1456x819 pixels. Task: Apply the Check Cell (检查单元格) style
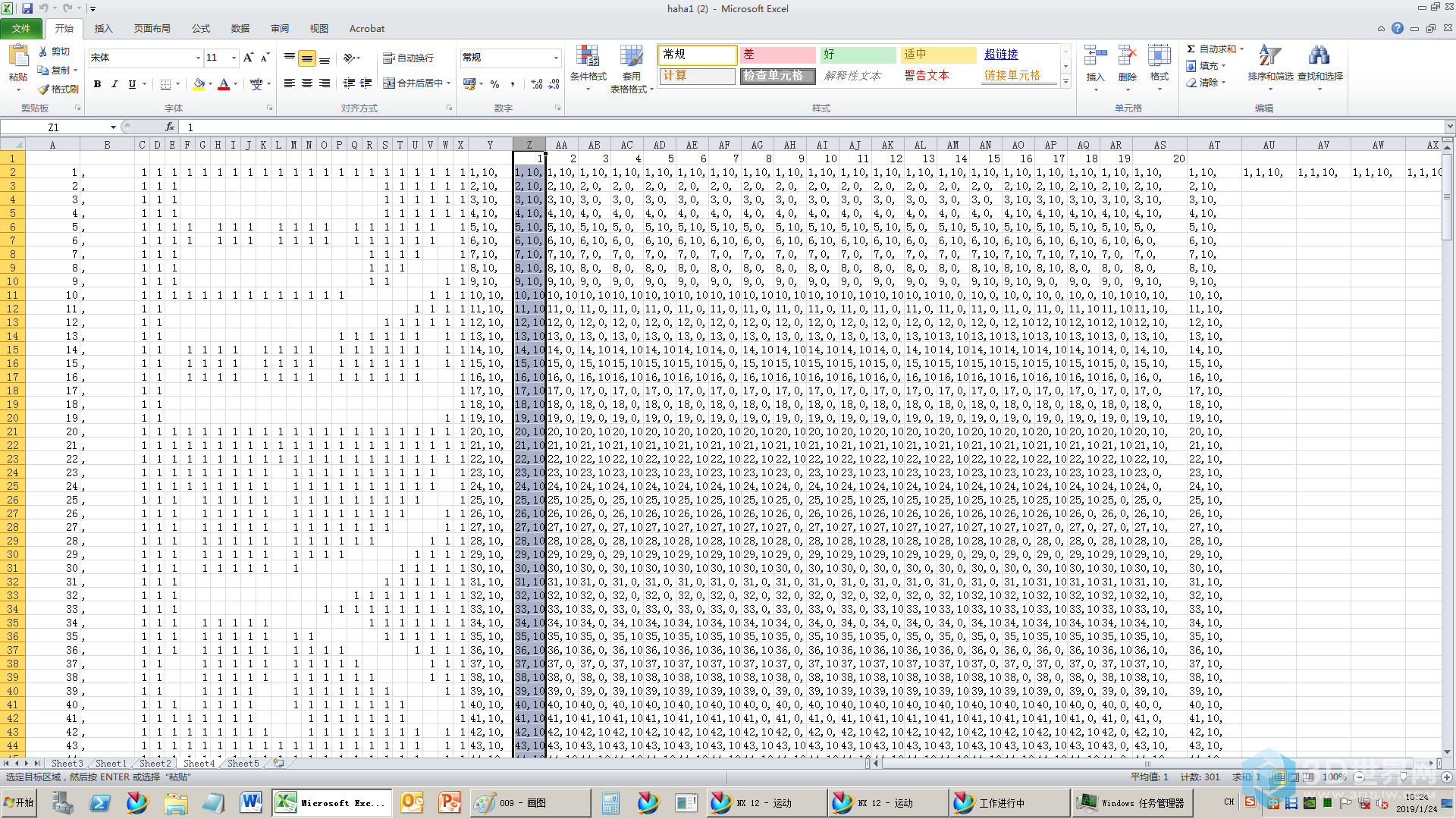[777, 76]
